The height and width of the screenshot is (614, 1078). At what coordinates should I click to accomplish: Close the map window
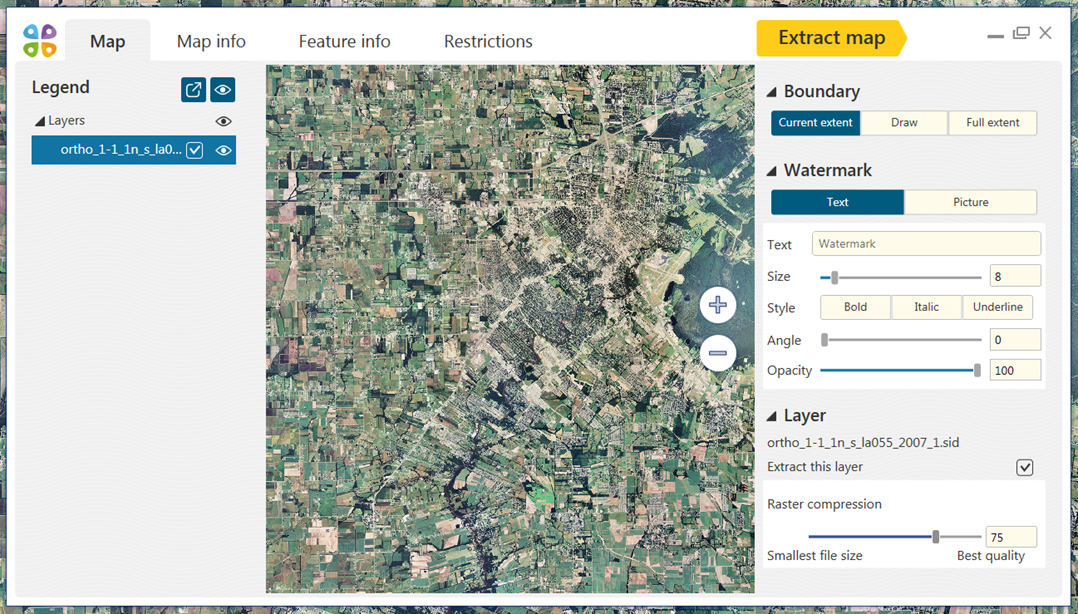click(x=1046, y=33)
